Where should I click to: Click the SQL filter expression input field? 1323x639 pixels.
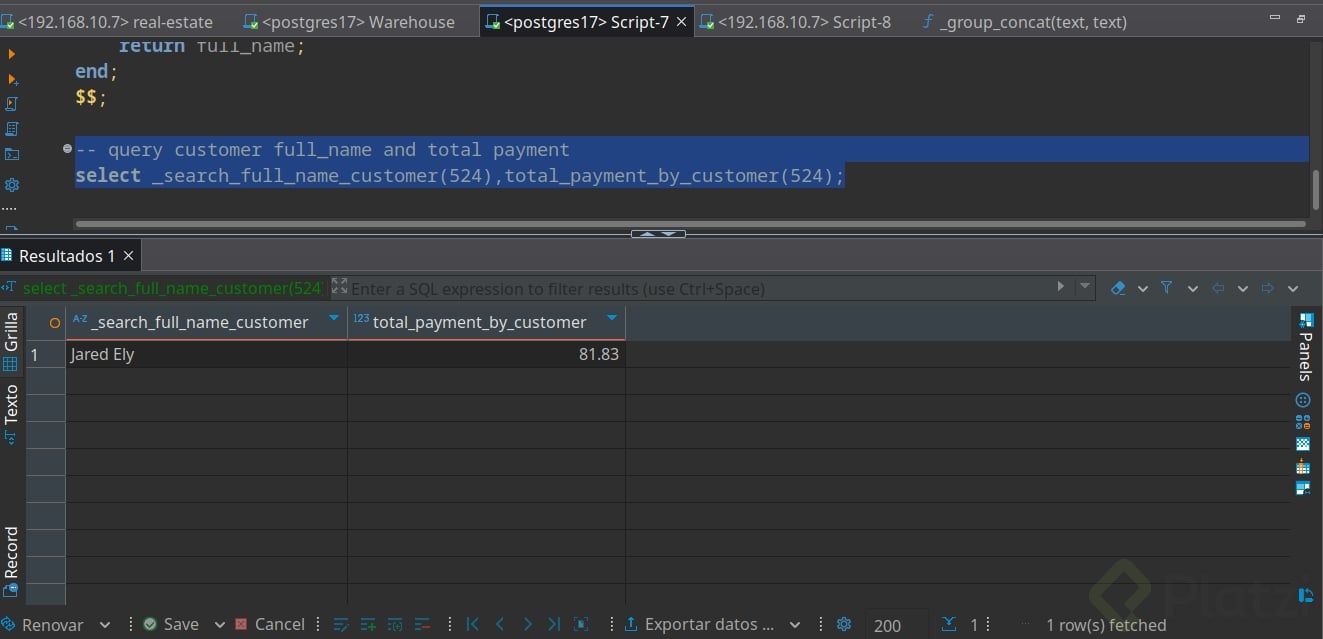700,288
